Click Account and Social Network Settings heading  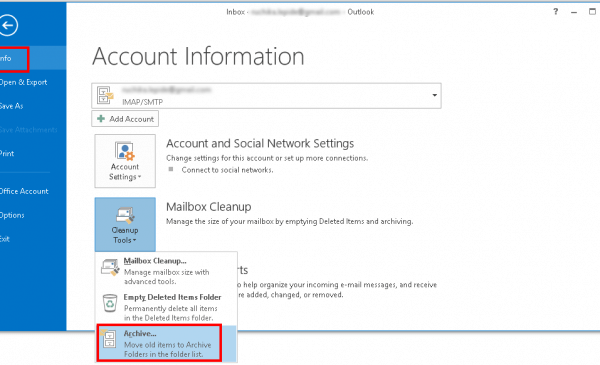click(260, 143)
